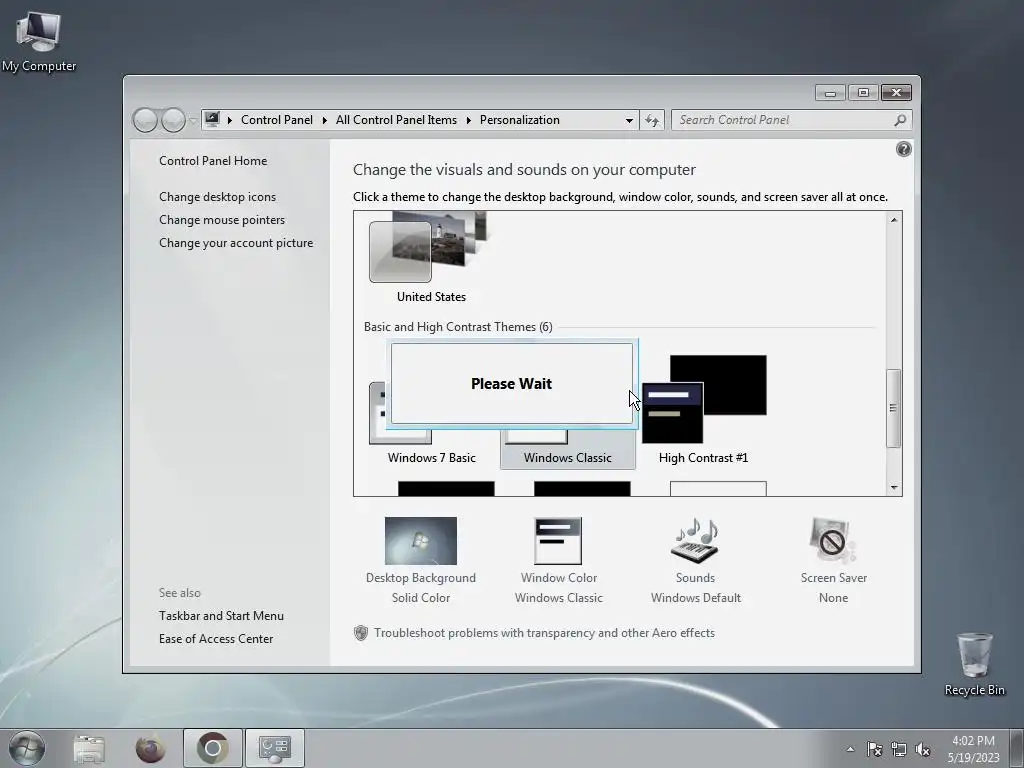This screenshot has width=1024, height=768.
Task: Click the troubleshoot shield icon
Action: (x=360, y=633)
